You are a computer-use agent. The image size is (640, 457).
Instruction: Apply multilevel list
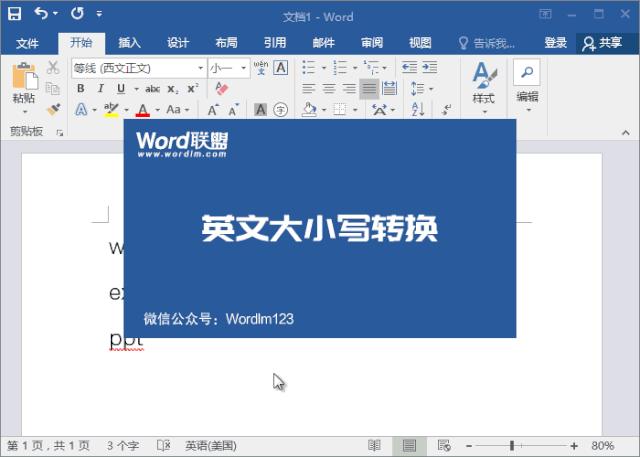click(371, 67)
